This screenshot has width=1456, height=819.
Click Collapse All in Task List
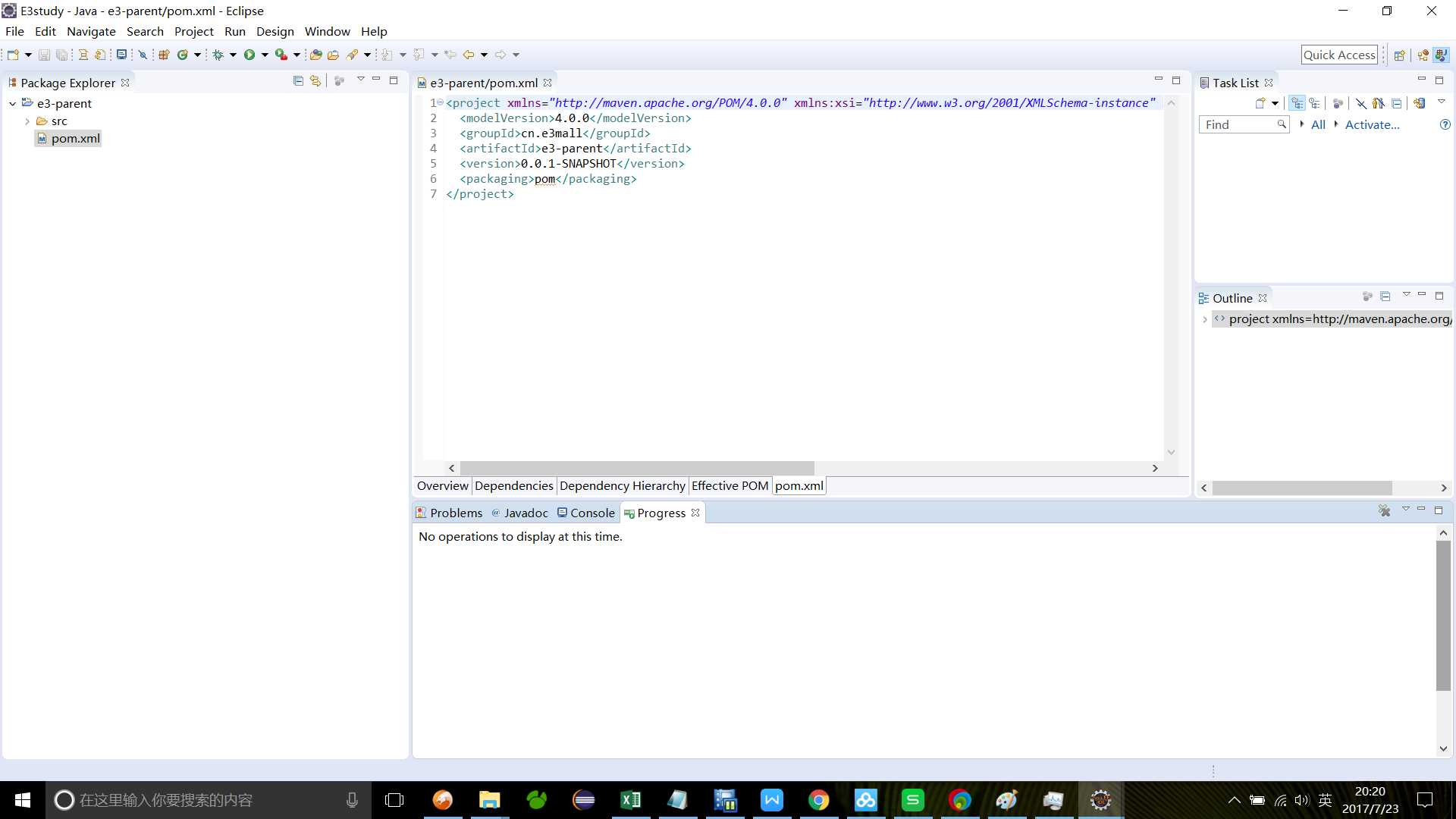point(1396,103)
